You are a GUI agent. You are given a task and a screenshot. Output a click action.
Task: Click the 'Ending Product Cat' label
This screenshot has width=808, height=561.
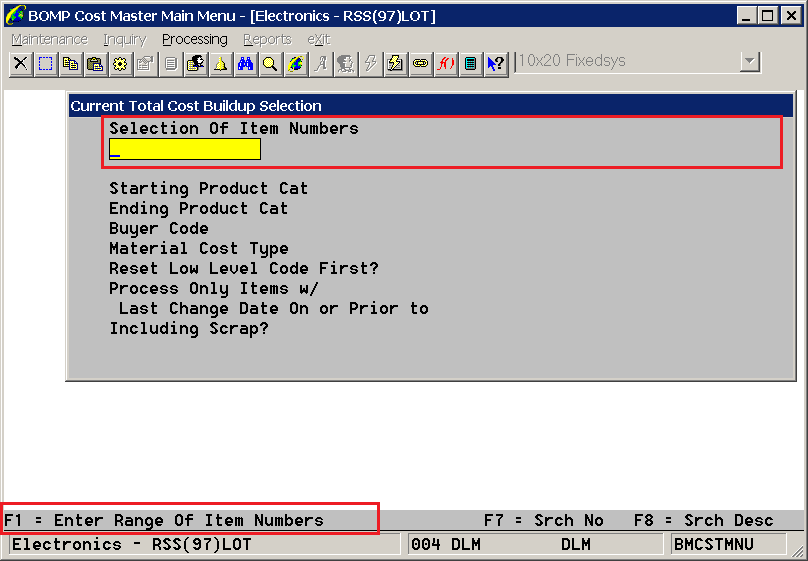coord(198,208)
